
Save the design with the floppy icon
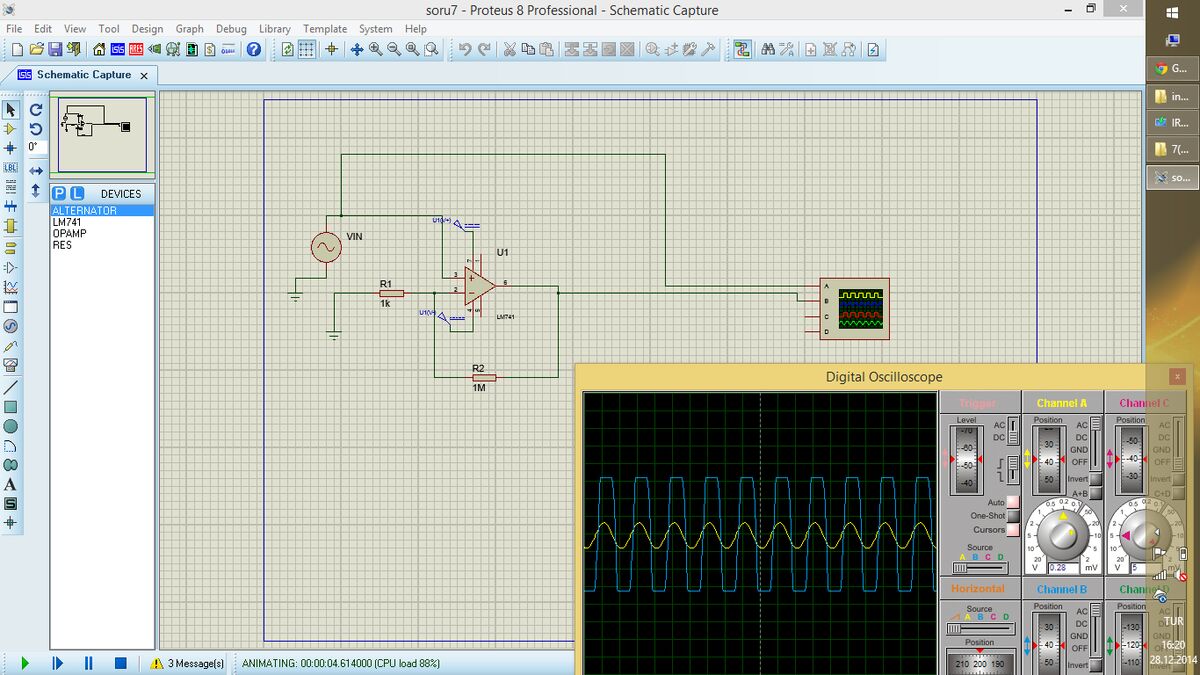[55, 50]
